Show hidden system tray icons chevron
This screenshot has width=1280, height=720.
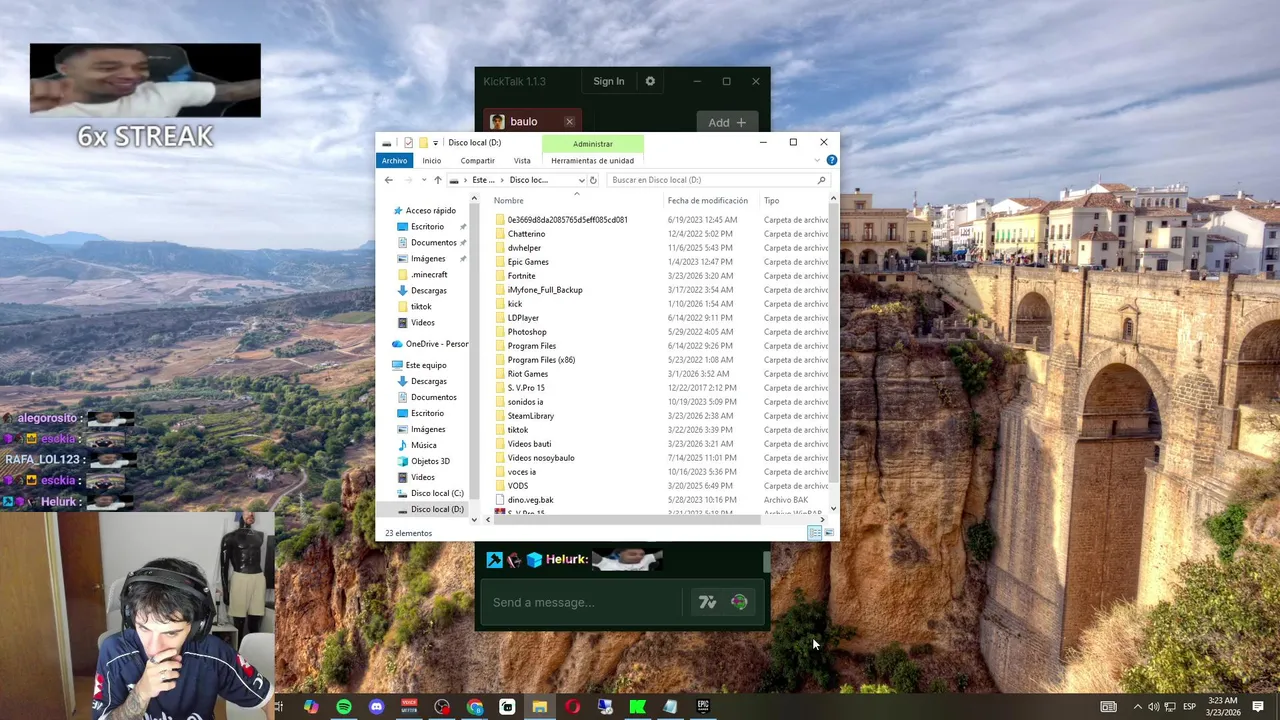(1137, 707)
